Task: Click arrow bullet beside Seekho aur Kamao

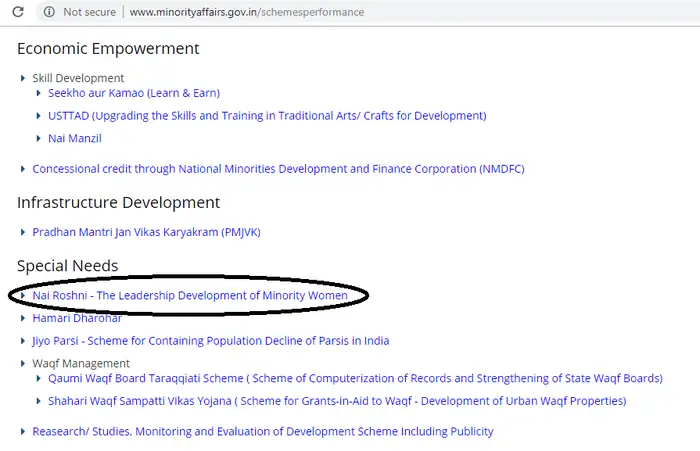Action: click(39, 93)
